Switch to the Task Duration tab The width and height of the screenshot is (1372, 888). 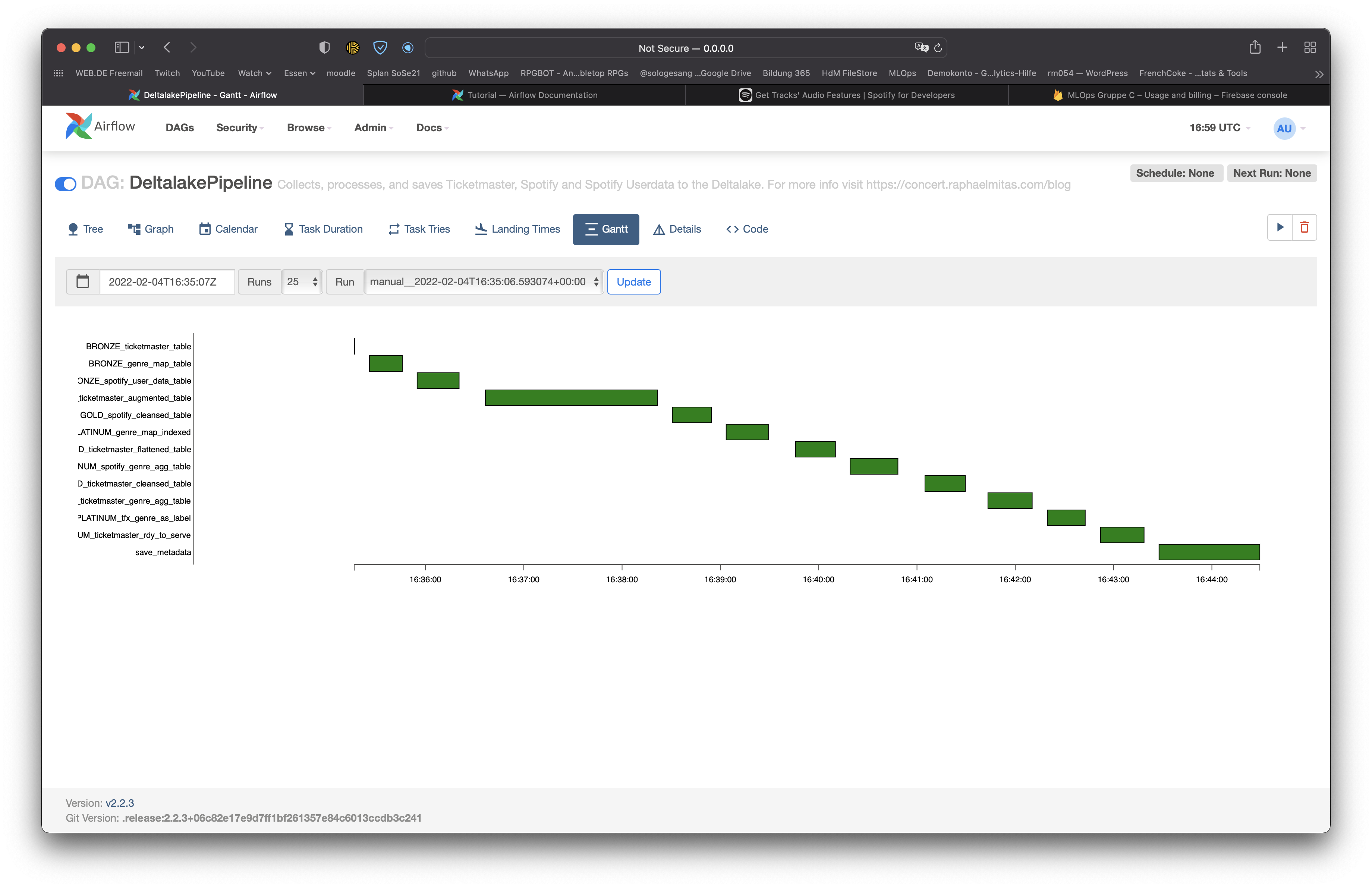coord(323,229)
